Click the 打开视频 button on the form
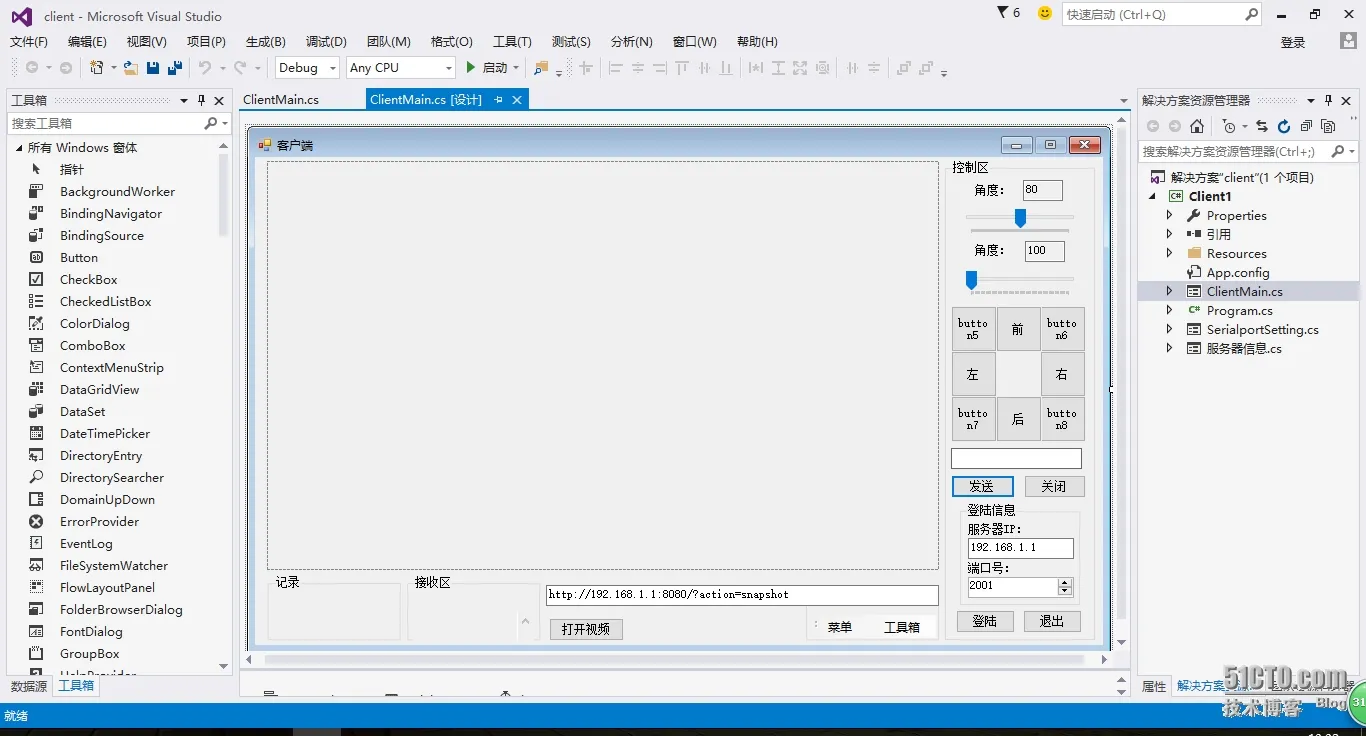 (x=586, y=629)
